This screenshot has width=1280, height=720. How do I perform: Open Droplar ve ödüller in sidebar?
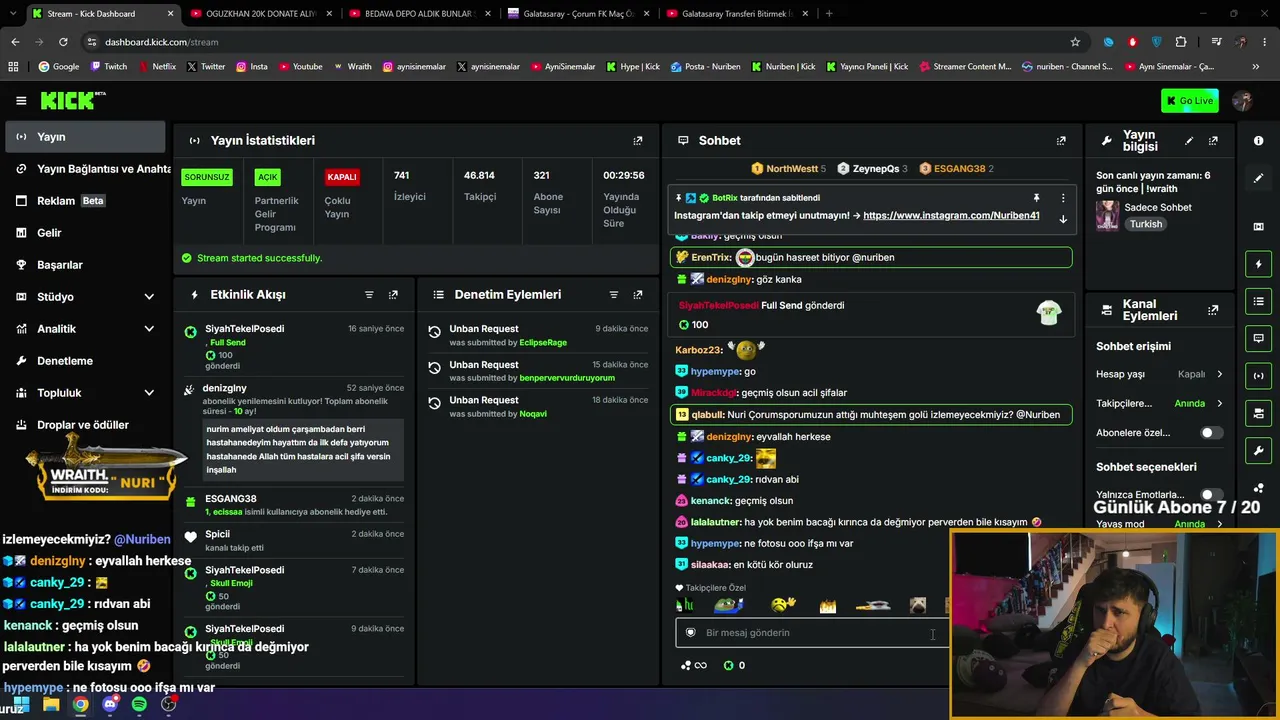[84, 425]
